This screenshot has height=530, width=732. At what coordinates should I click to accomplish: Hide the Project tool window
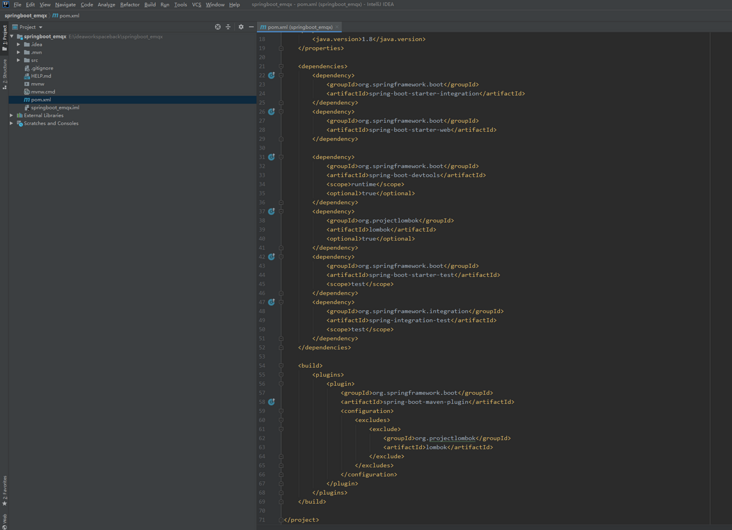pos(251,27)
